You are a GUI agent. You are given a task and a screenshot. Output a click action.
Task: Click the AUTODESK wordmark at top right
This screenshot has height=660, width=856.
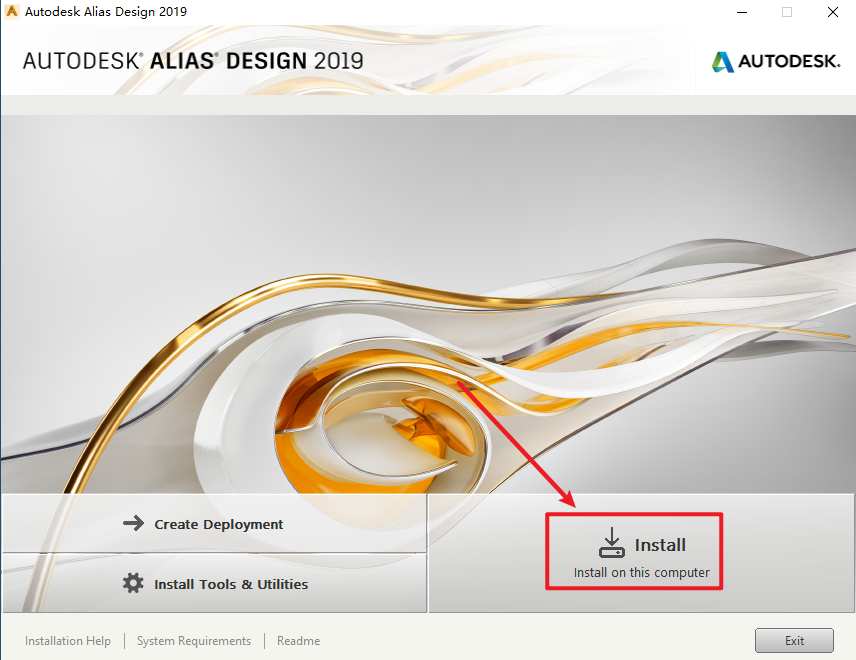[x=789, y=62]
